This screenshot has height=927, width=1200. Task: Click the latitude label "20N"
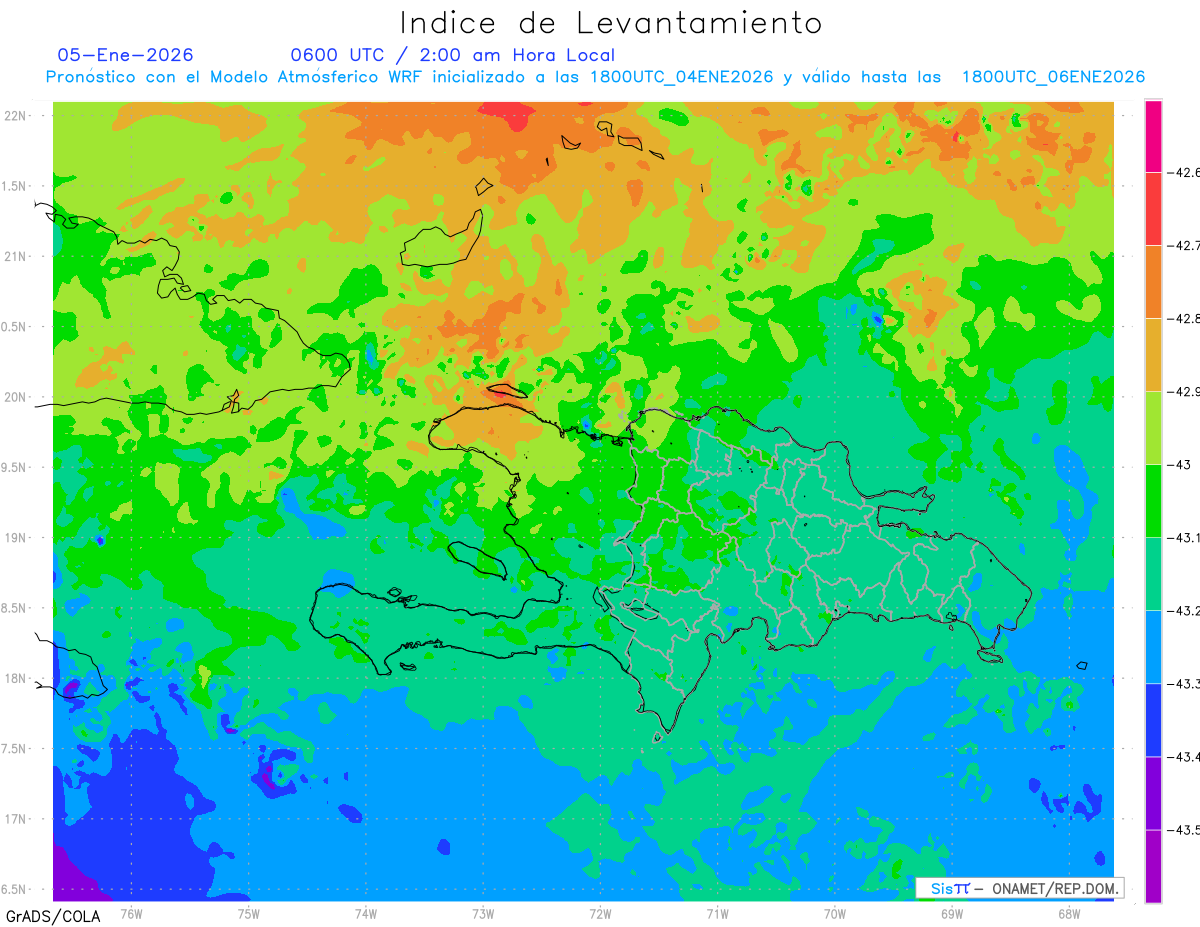coord(17,397)
